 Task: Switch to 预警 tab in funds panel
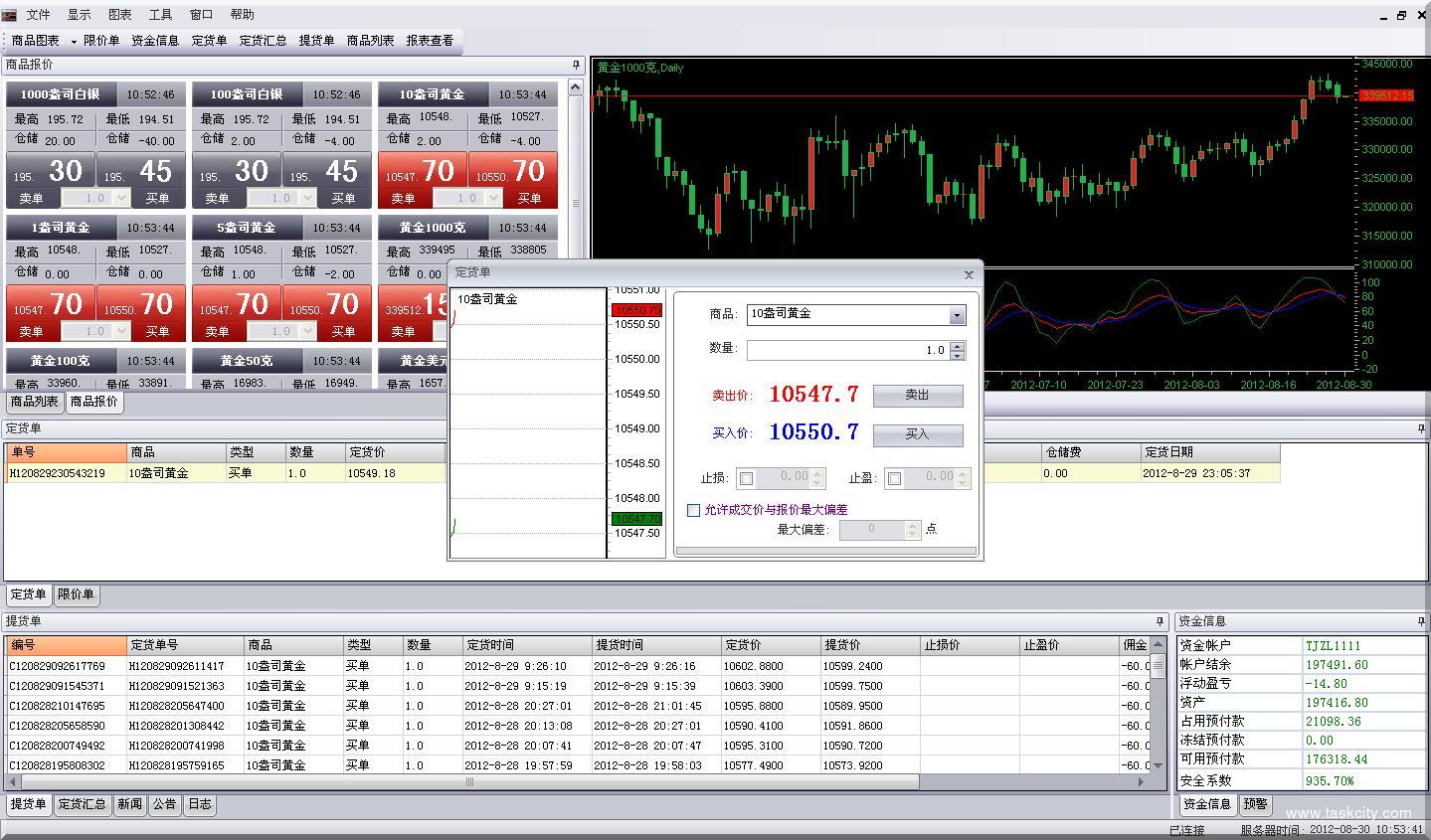pyautogui.click(x=1256, y=804)
